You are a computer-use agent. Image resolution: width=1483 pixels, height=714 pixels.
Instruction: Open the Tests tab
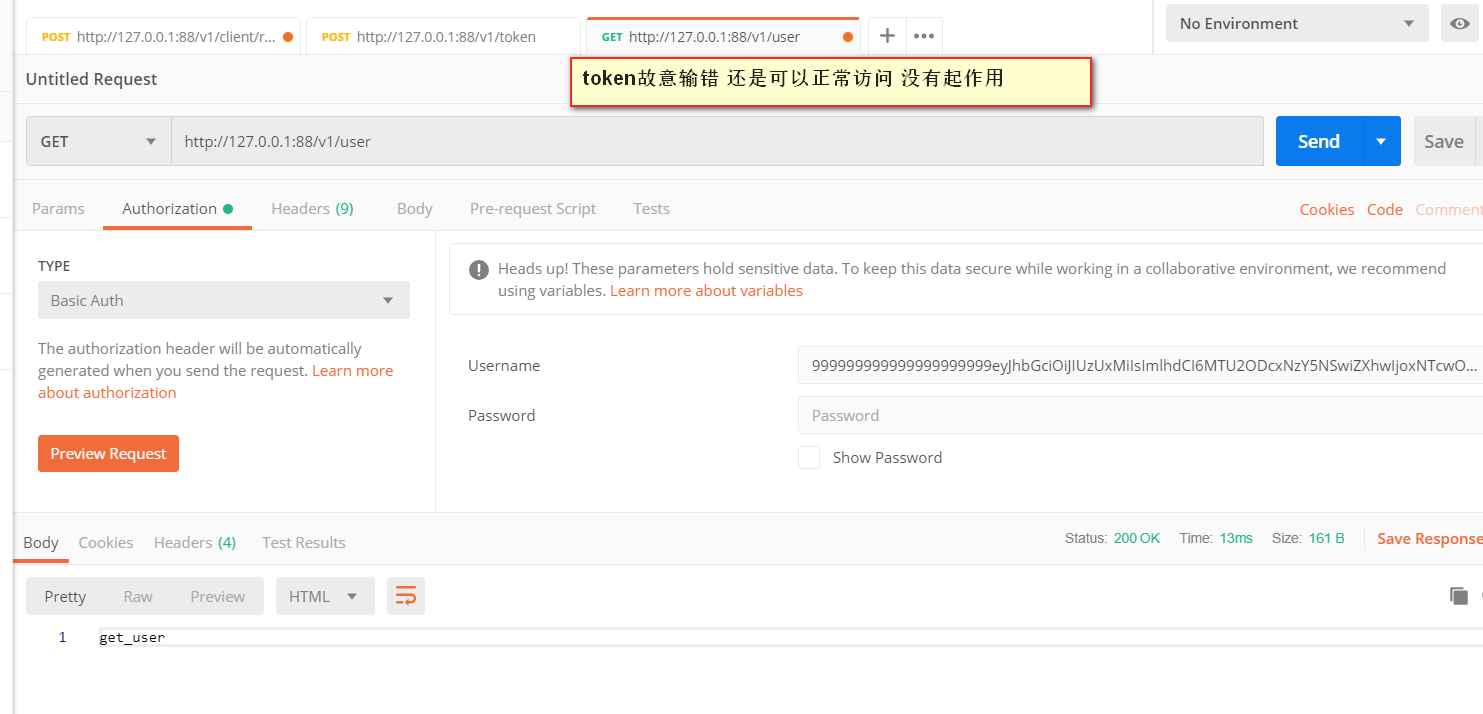(x=651, y=208)
